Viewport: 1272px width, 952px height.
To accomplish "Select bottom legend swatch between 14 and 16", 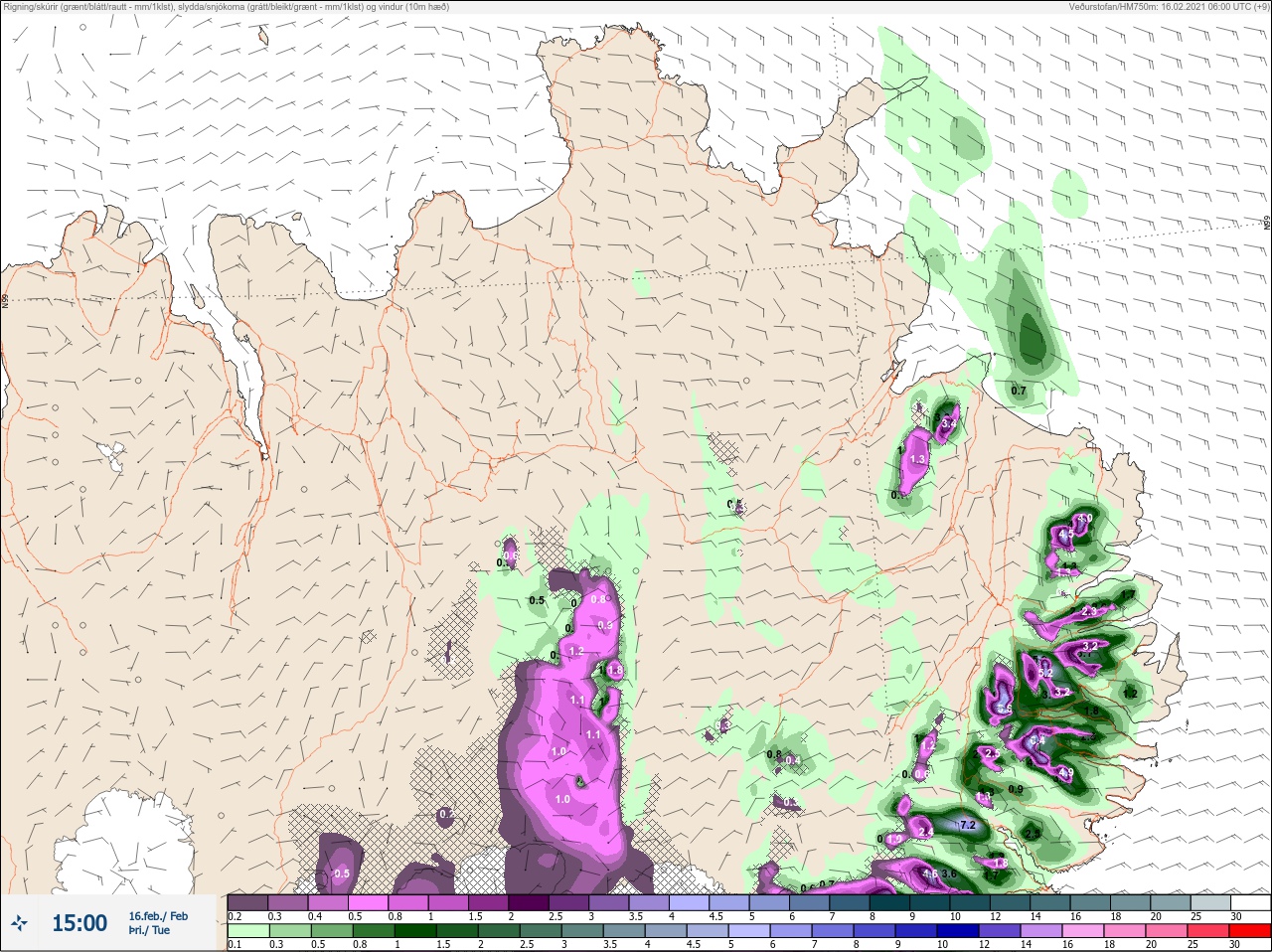I will pos(1041,931).
